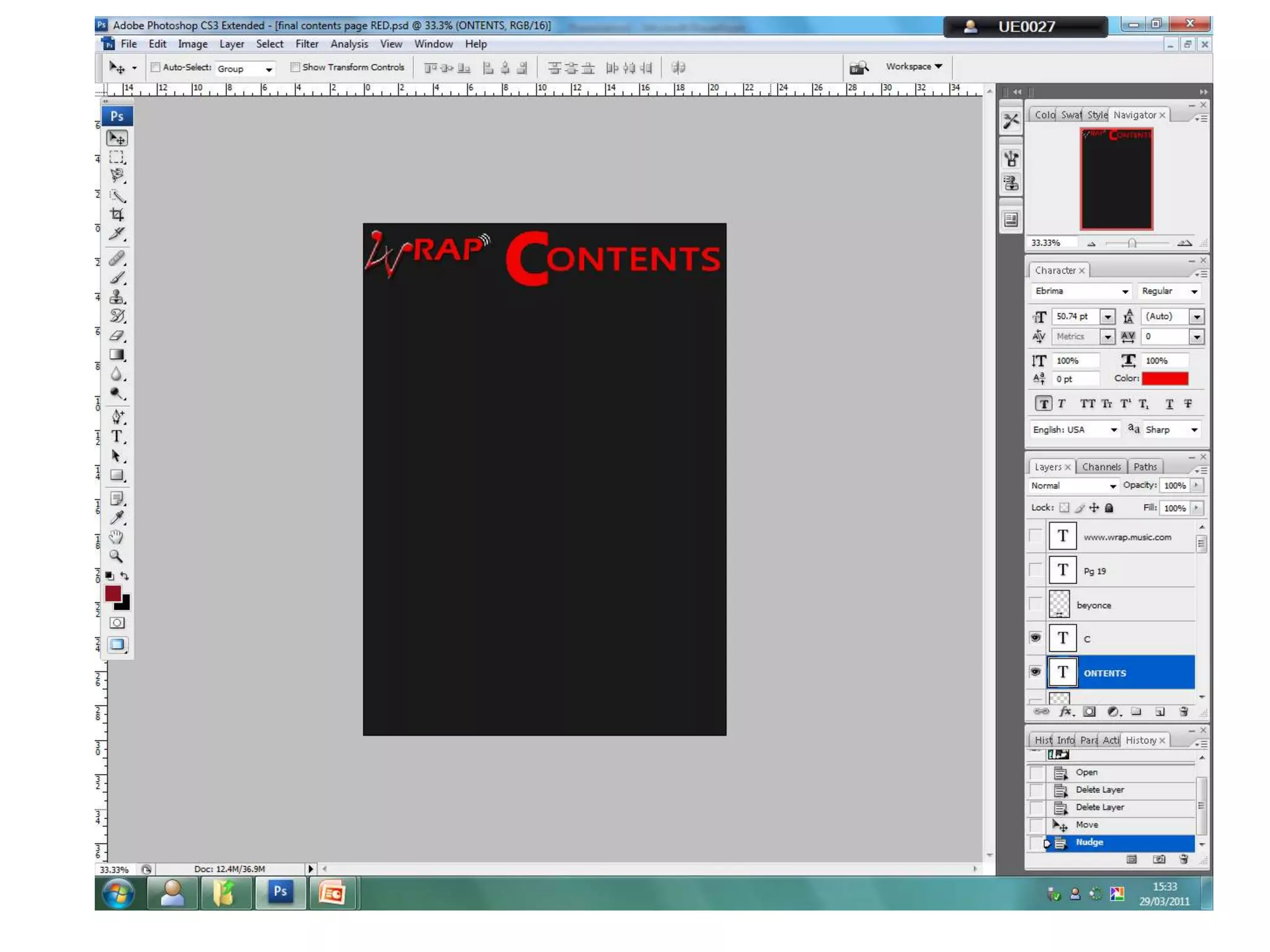
Task: Open the Ebrima font family dropdown
Action: pos(1081,291)
